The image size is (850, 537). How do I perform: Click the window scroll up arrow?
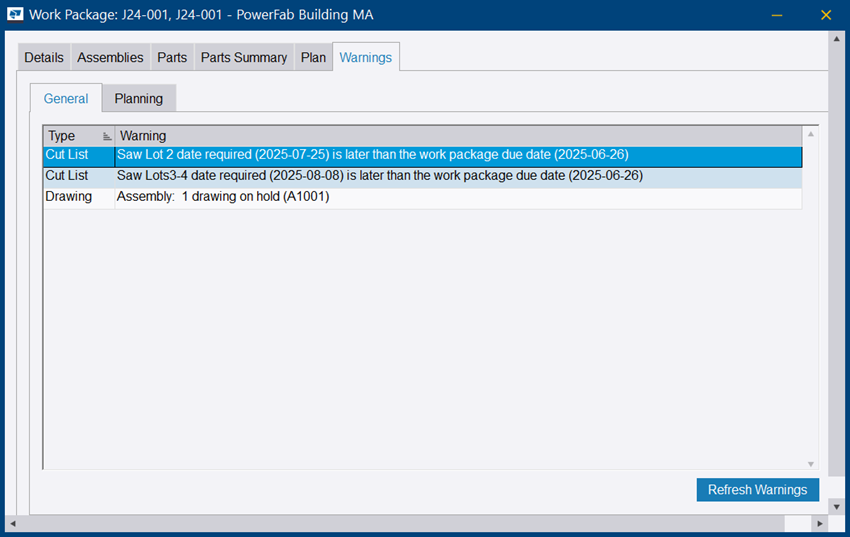pyautogui.click(x=836, y=39)
